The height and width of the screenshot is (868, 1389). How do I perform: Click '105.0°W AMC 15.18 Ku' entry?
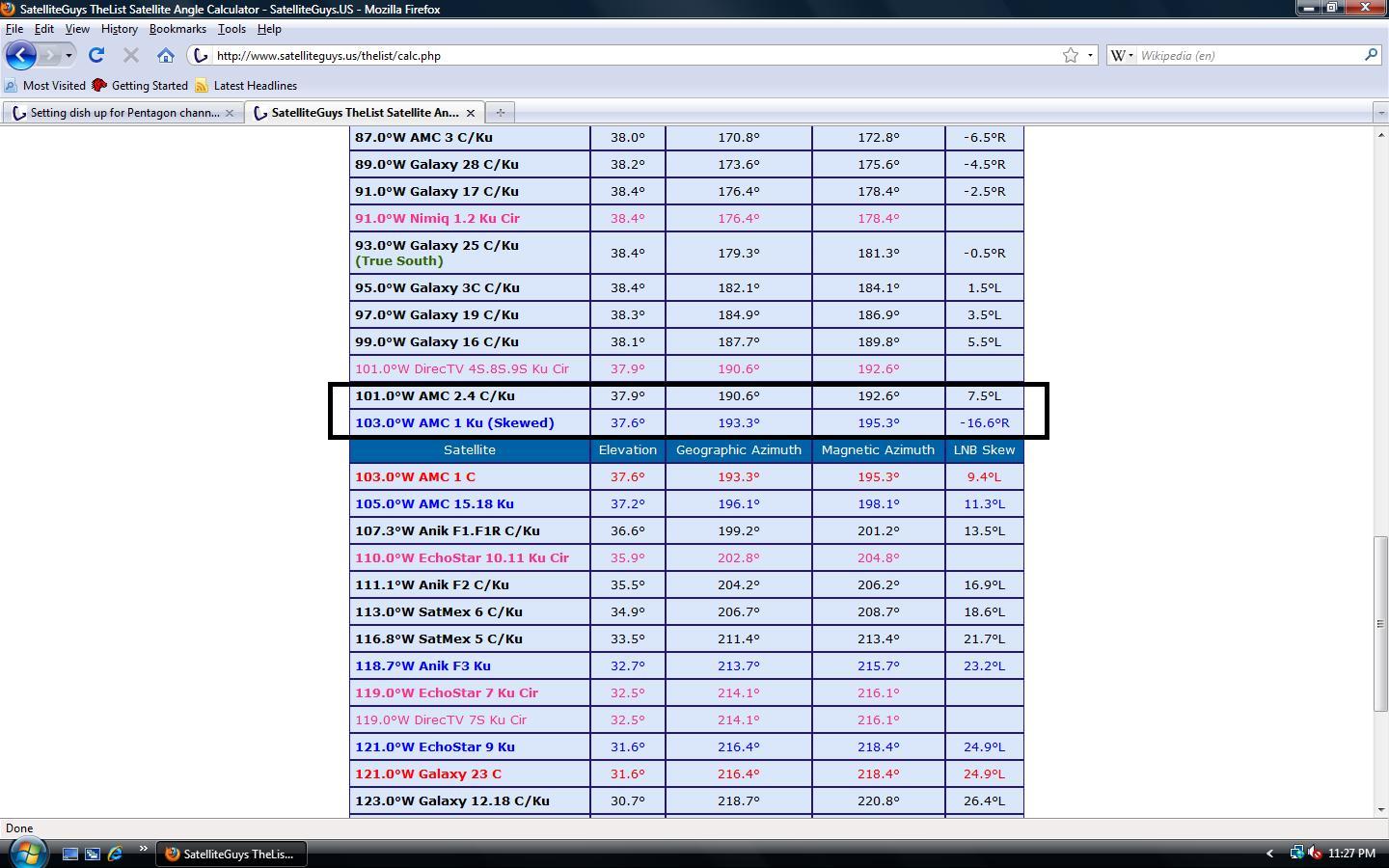(434, 503)
